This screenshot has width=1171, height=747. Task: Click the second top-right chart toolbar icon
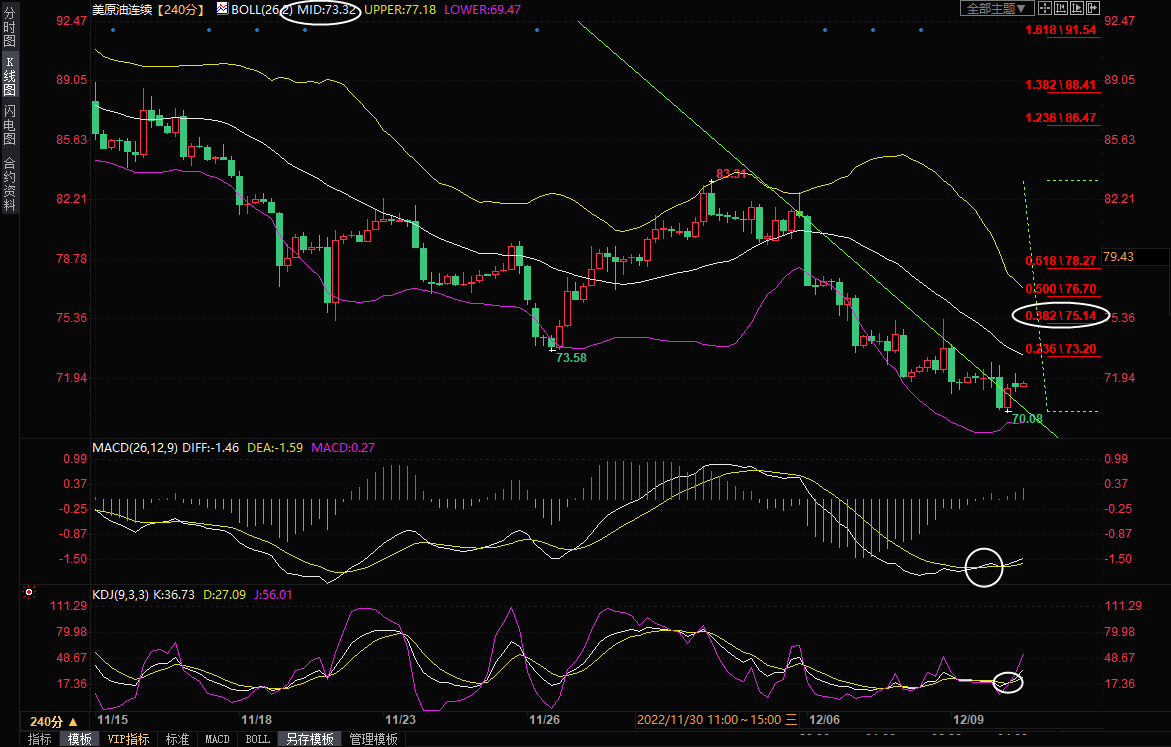(1061, 8)
